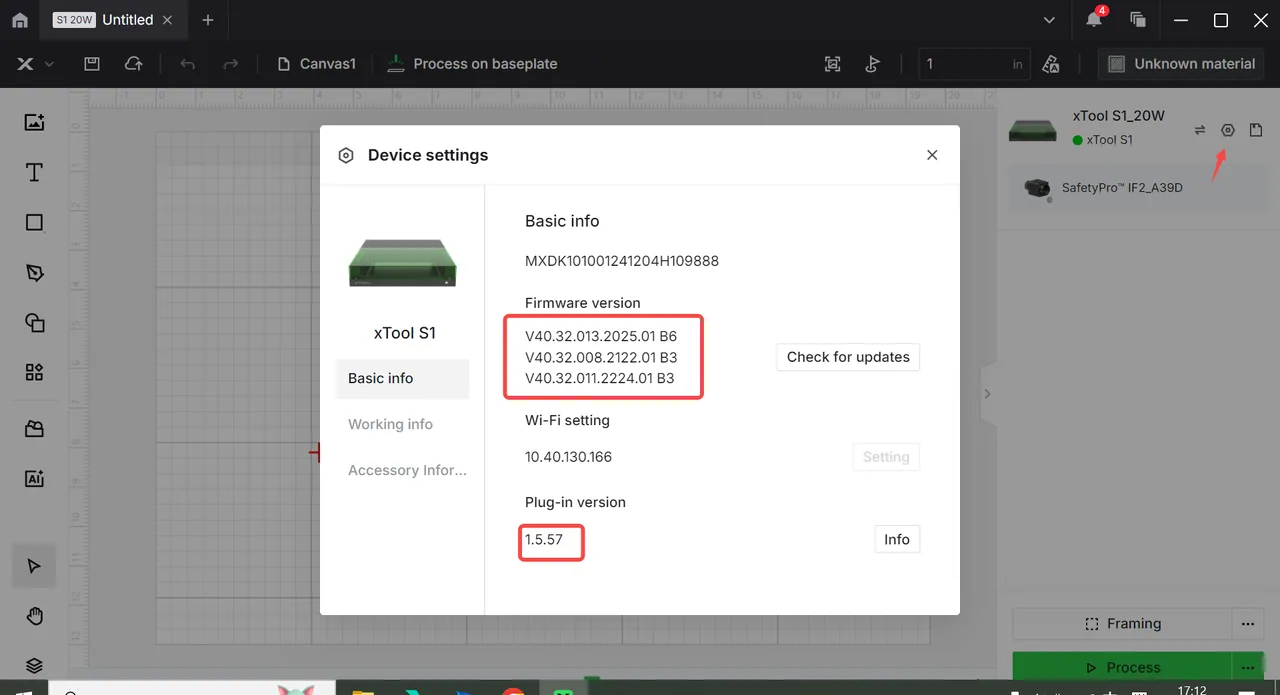Click the Framing button
Viewport: 1280px width, 695px height.
pos(1123,624)
